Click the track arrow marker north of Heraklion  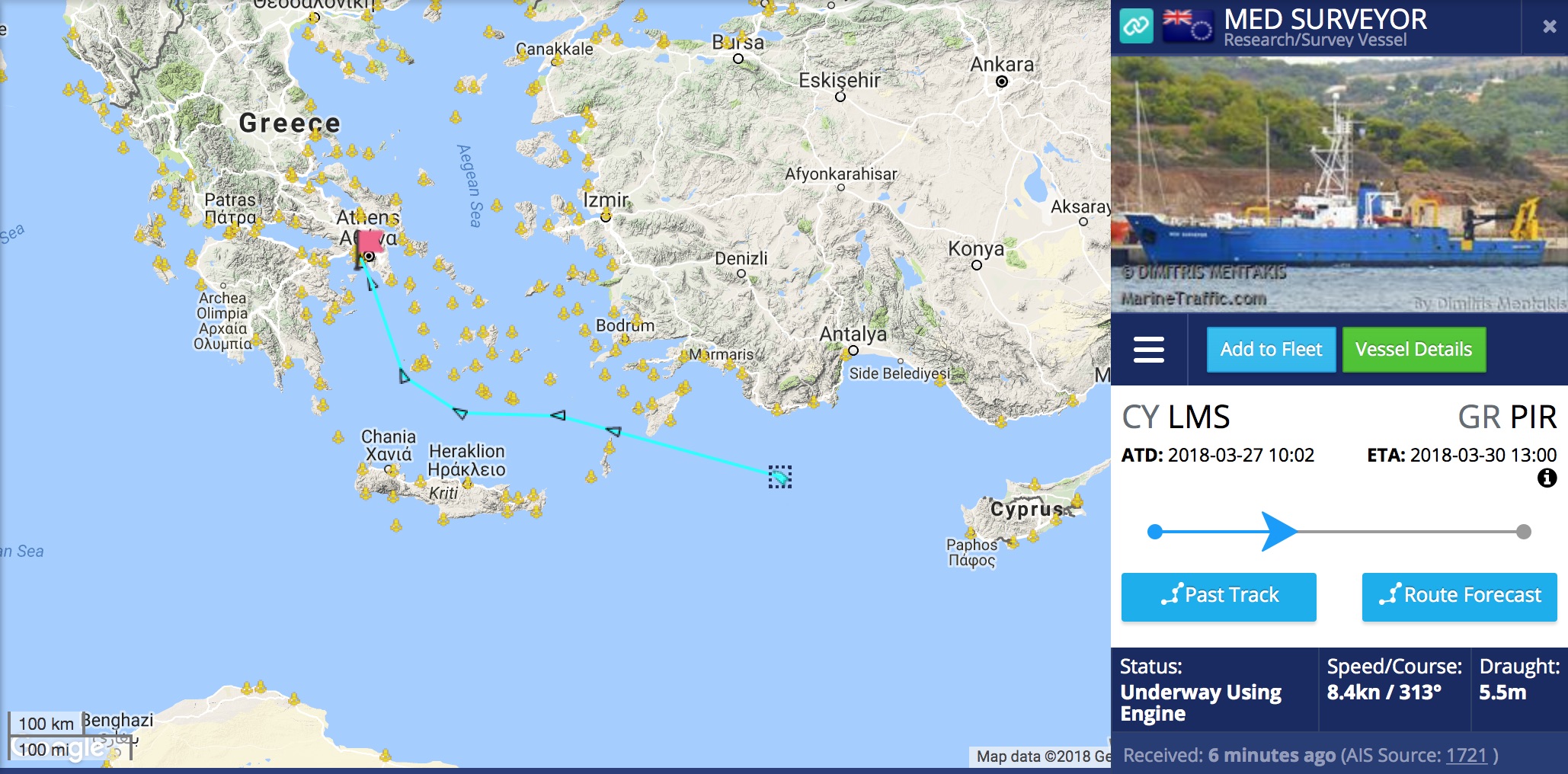point(460,413)
